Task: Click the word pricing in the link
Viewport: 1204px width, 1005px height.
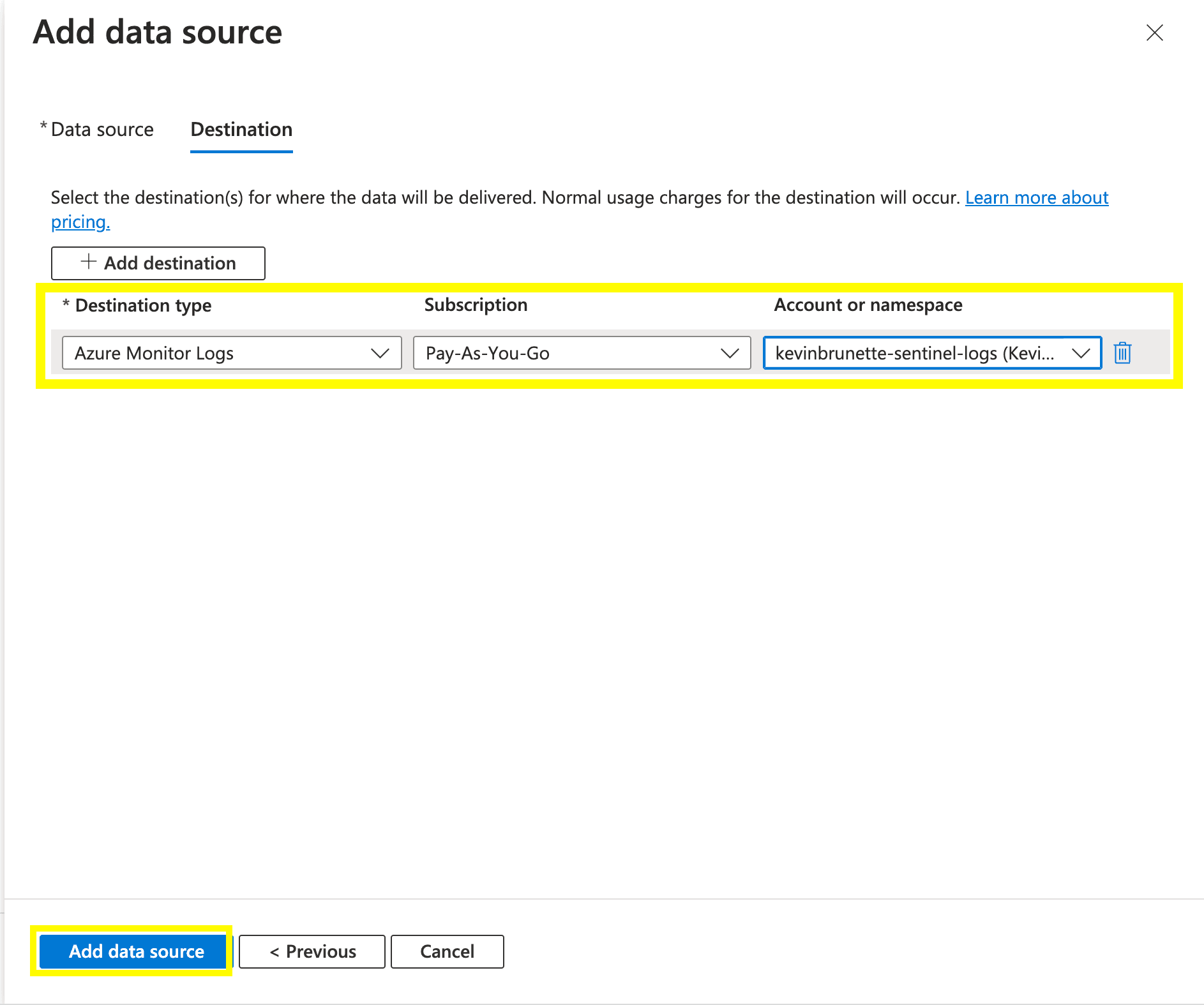Action: pyautogui.click(x=80, y=222)
